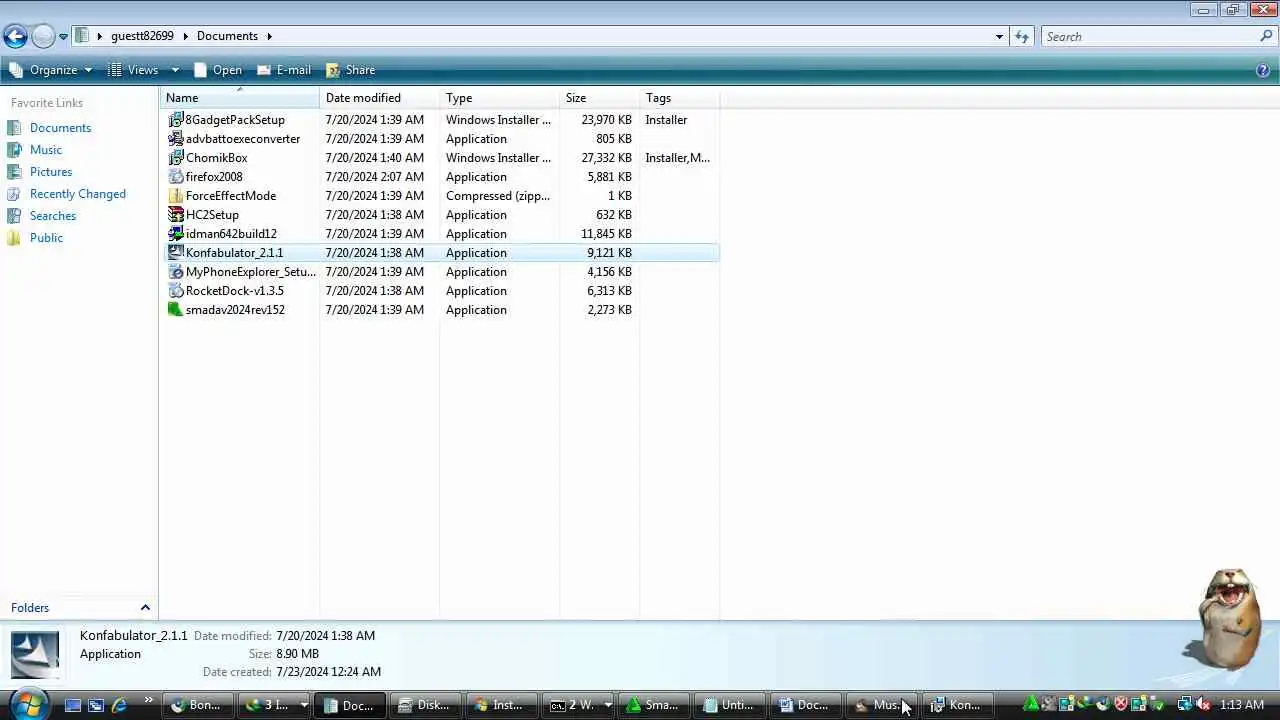
Task: Open the arrow after guestt82699 in address bar
Action: click(185, 36)
